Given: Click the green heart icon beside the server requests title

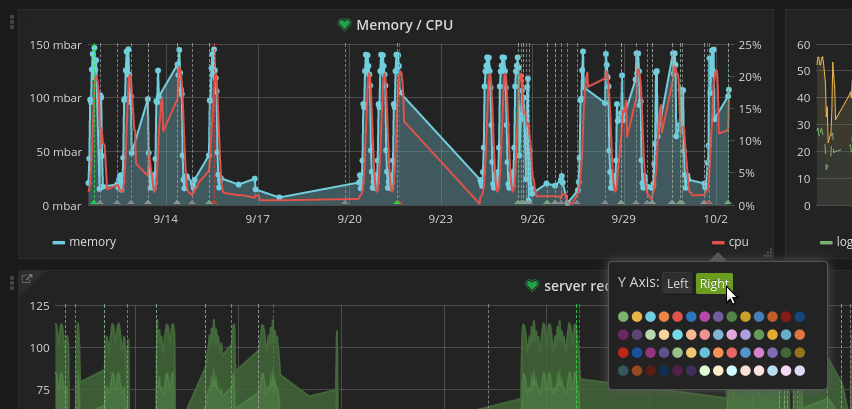Looking at the screenshot, I should pyautogui.click(x=532, y=286).
